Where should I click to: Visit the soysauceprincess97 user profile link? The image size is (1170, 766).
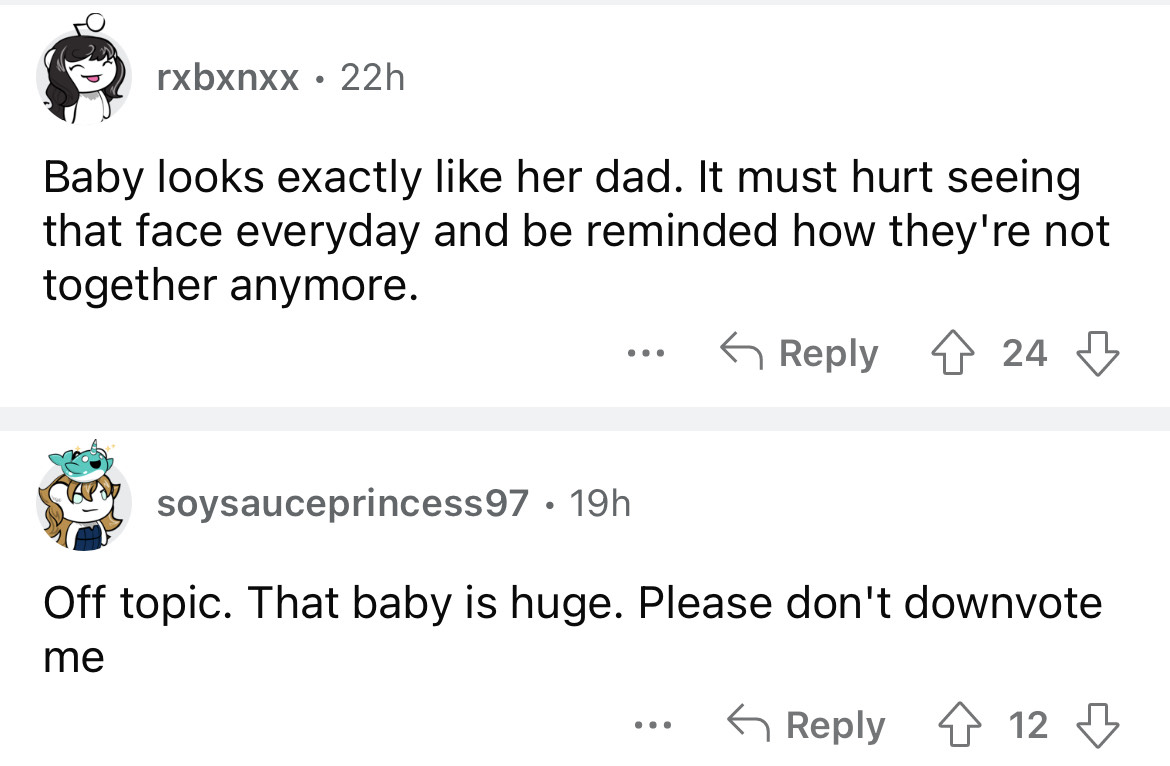coord(342,504)
